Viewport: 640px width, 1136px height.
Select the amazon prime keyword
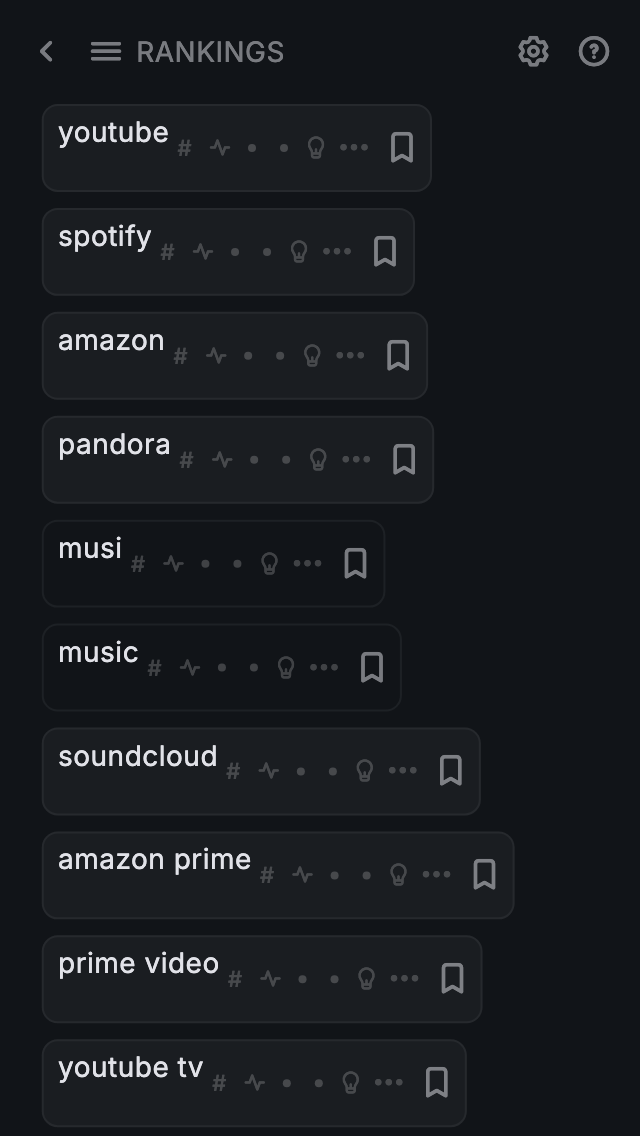(155, 860)
